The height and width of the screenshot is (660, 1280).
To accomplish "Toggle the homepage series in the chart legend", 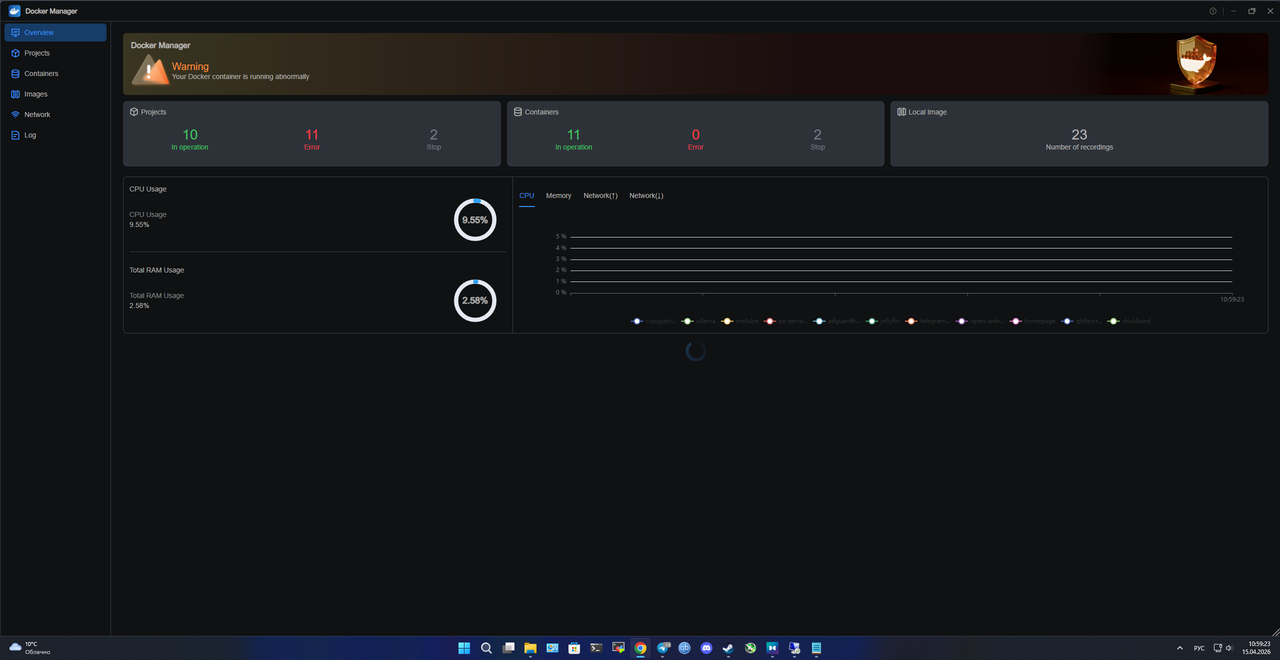I will tap(1032, 321).
